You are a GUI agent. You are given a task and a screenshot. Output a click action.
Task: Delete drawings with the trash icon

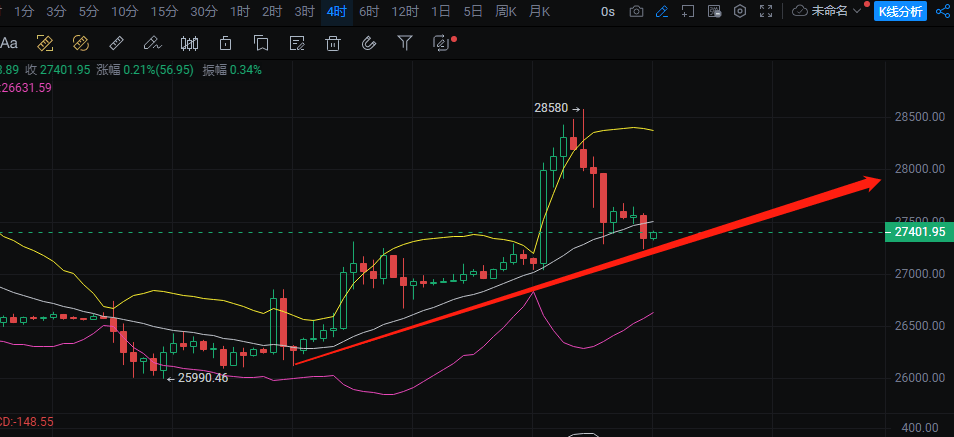(333, 43)
